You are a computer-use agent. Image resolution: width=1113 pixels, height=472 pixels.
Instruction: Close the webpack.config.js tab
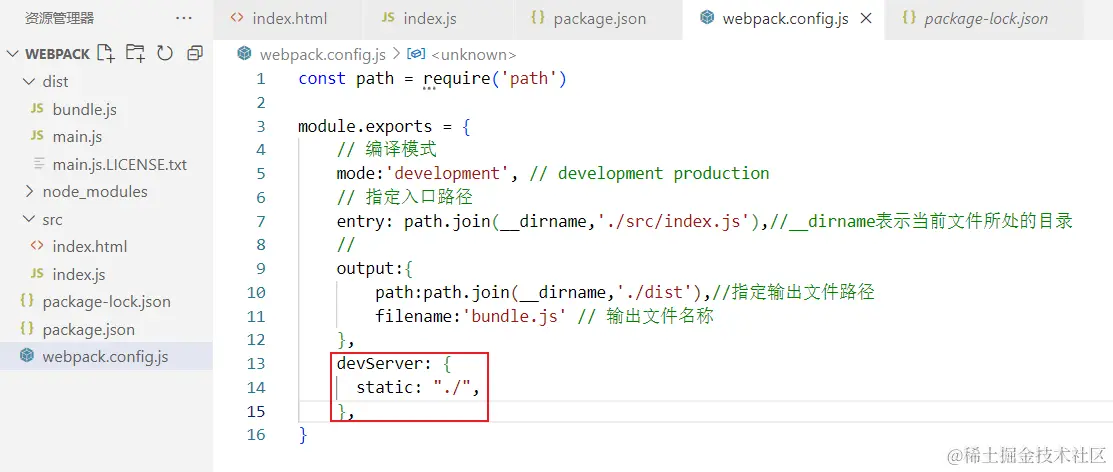pos(866,19)
